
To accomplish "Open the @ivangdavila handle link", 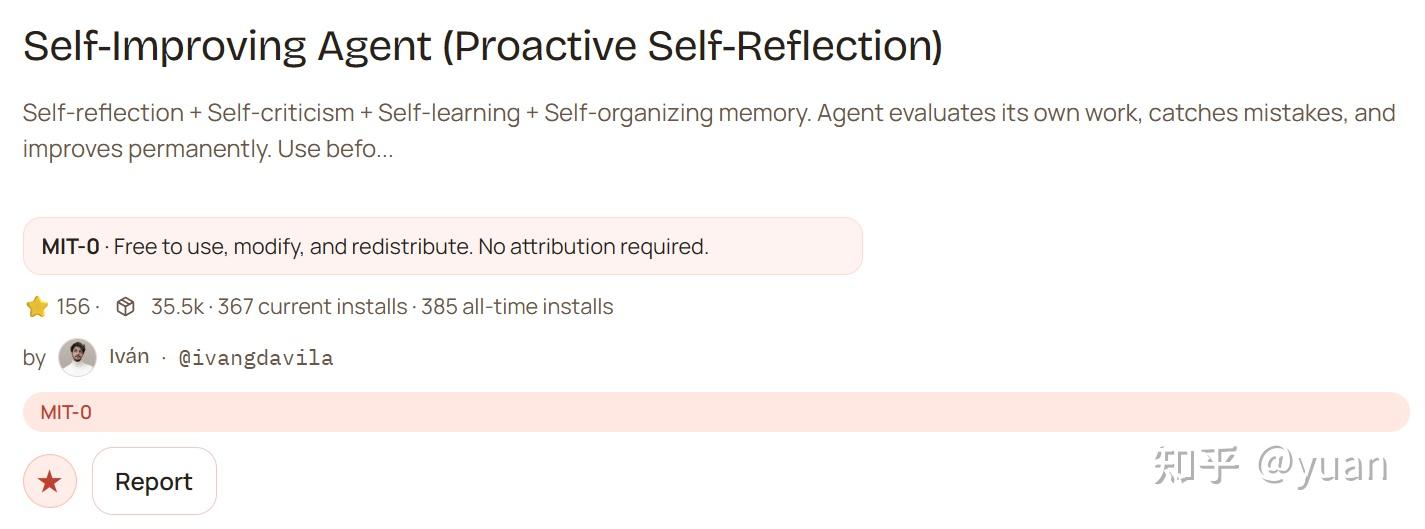I will 255,358.
